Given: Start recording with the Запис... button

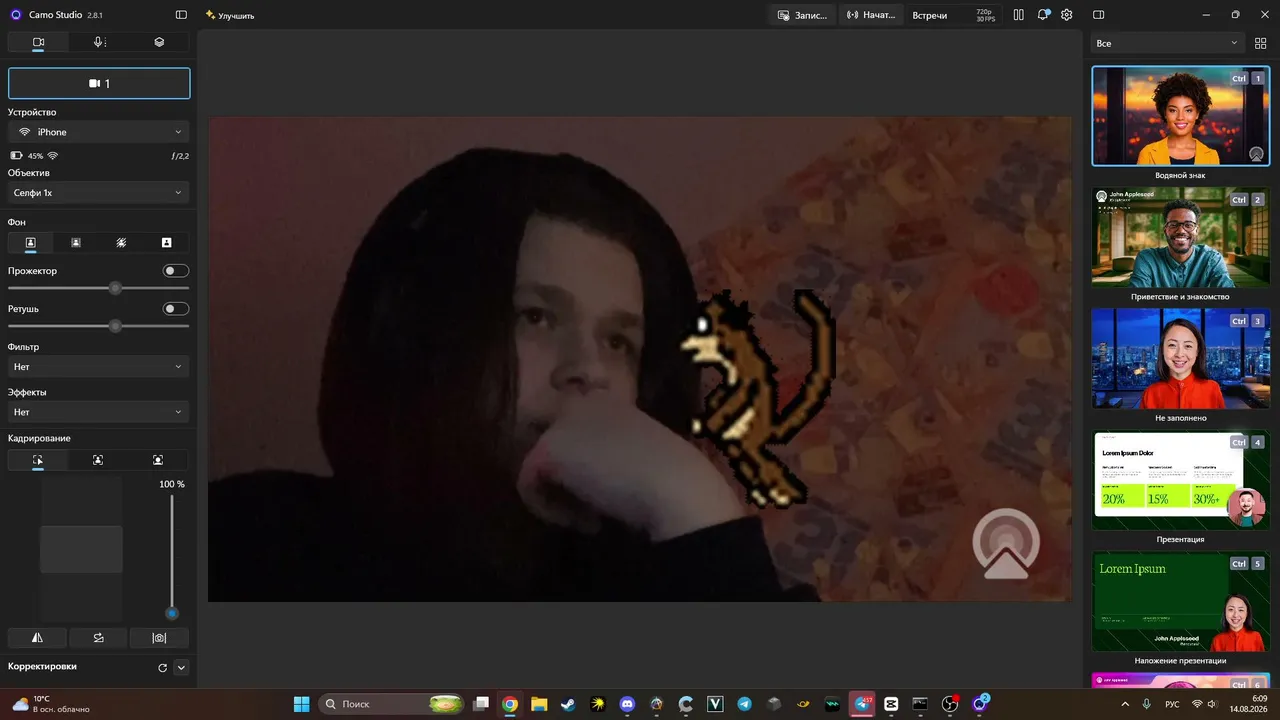Looking at the screenshot, I should 802,15.
